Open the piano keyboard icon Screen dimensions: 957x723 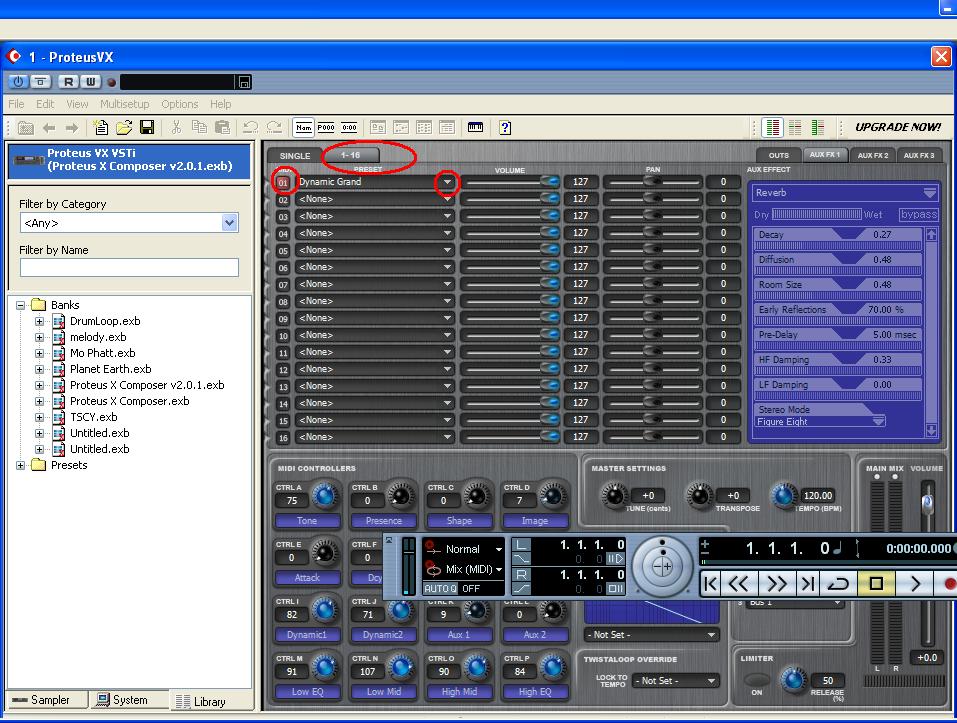tap(475, 127)
